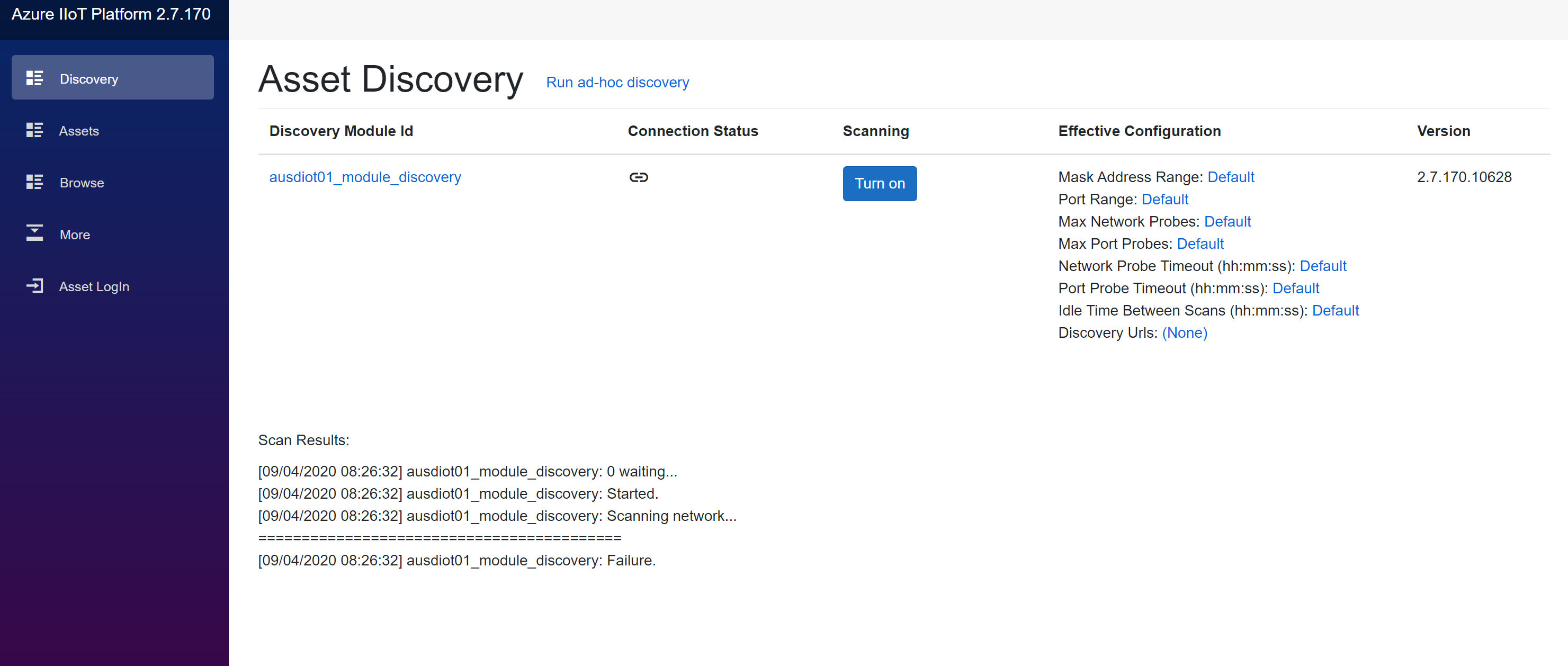Run ad-hoc discovery
The width and height of the screenshot is (1568, 666).
(617, 82)
